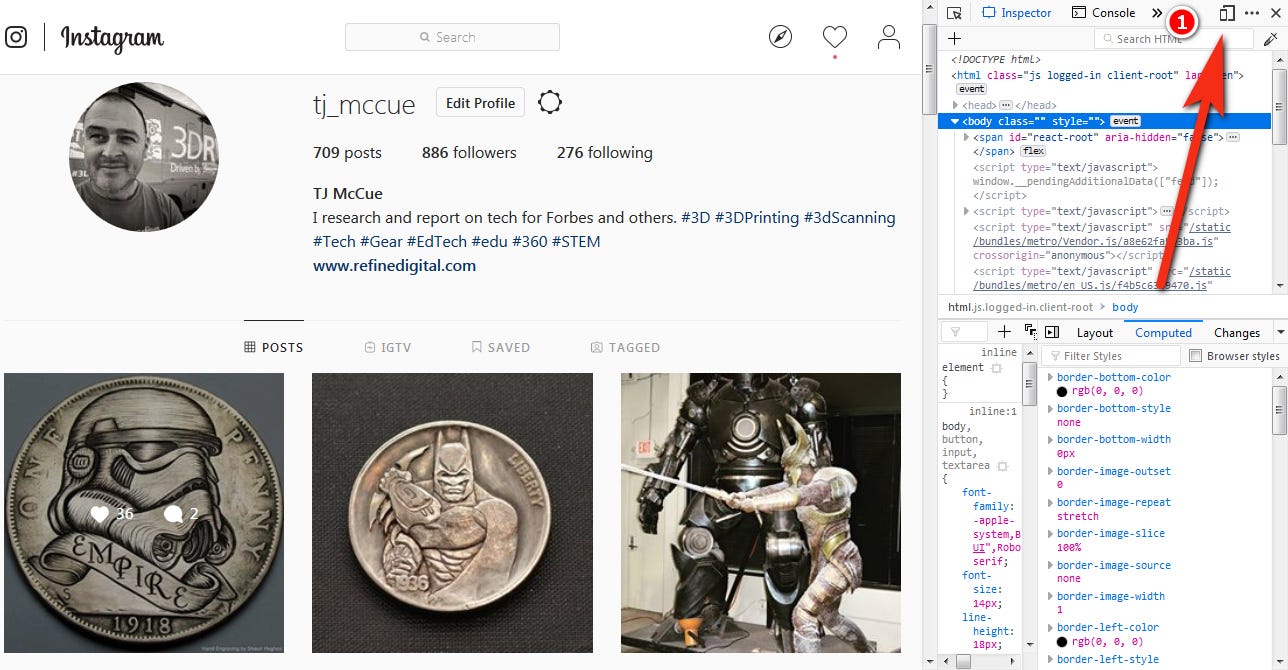Expand border-image-width computed property
Viewport: 1288px width, 670px height.
click(x=1050, y=597)
